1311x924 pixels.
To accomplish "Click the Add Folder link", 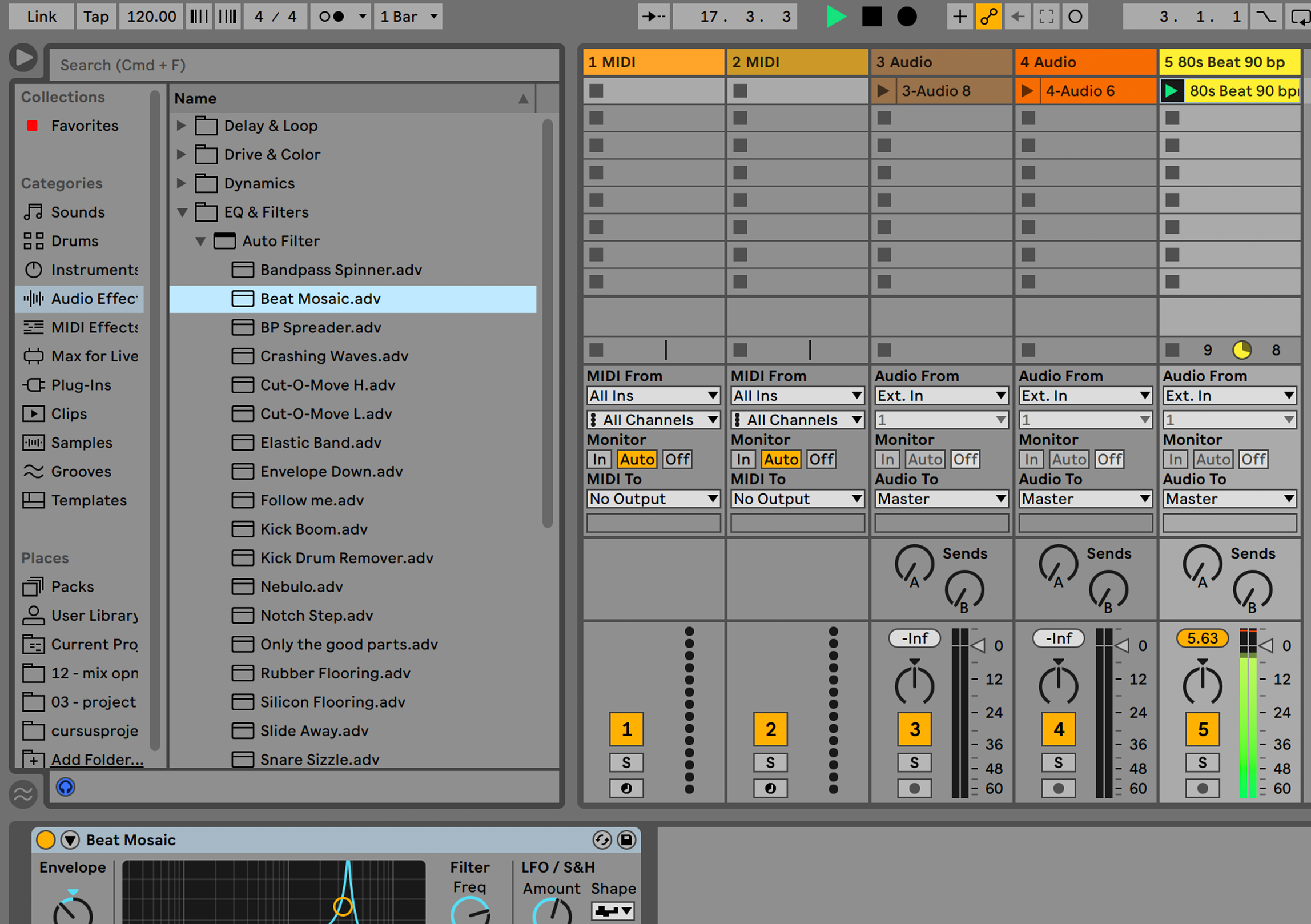I will [x=97, y=760].
